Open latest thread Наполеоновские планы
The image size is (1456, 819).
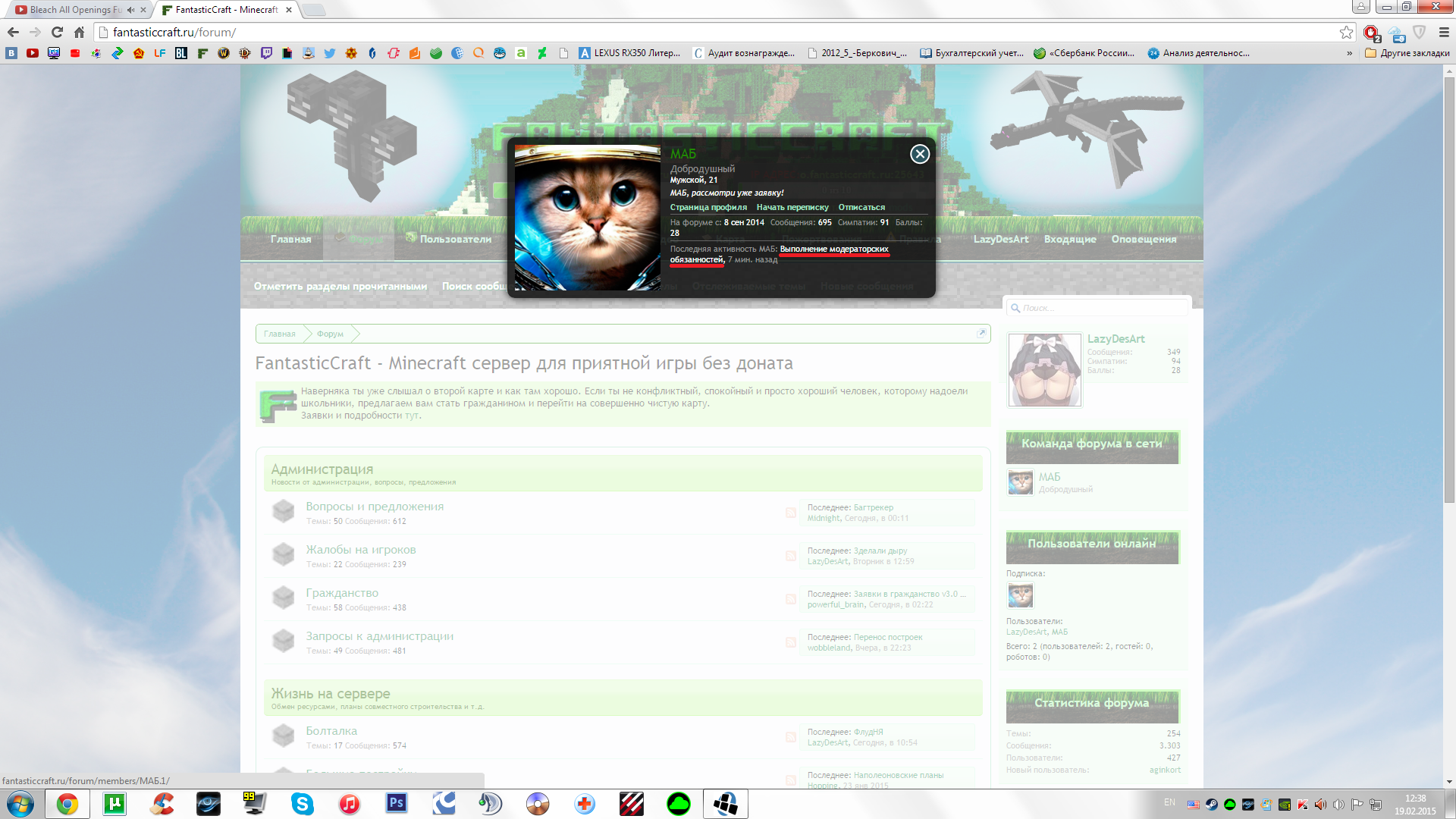coord(899,775)
